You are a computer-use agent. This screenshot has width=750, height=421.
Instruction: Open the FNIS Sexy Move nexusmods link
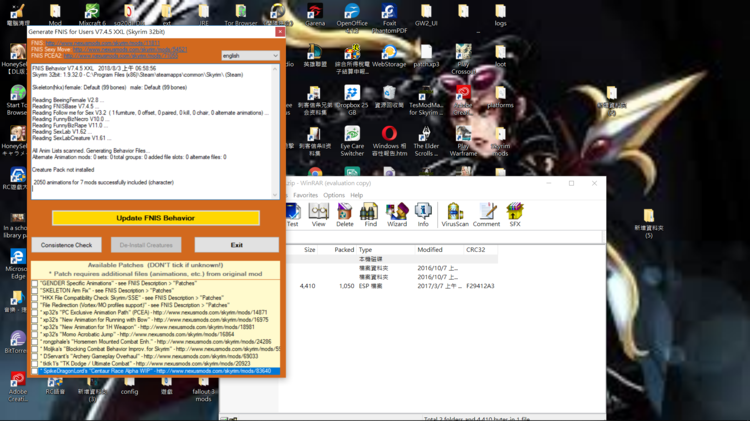tap(130, 49)
